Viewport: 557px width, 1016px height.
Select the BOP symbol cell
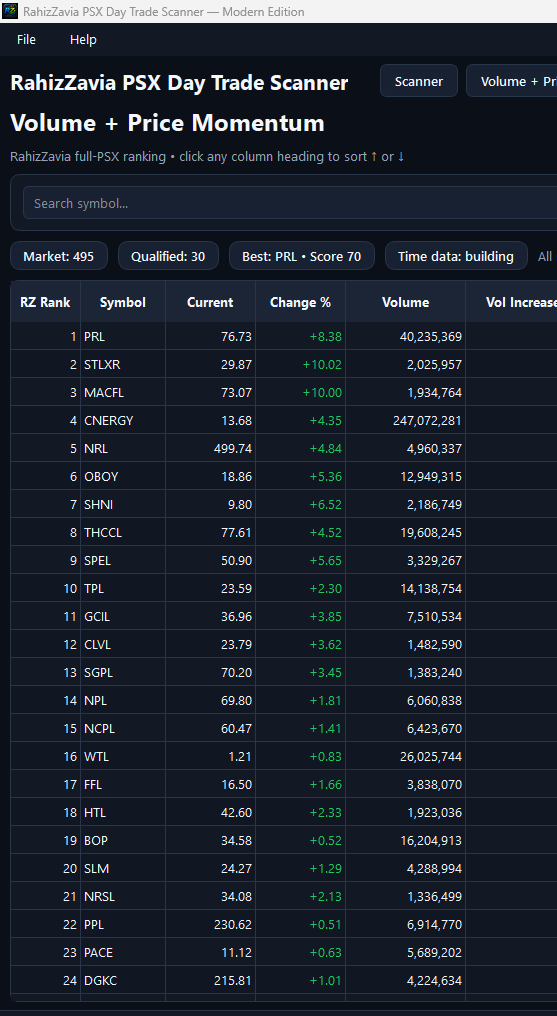[x=122, y=840]
